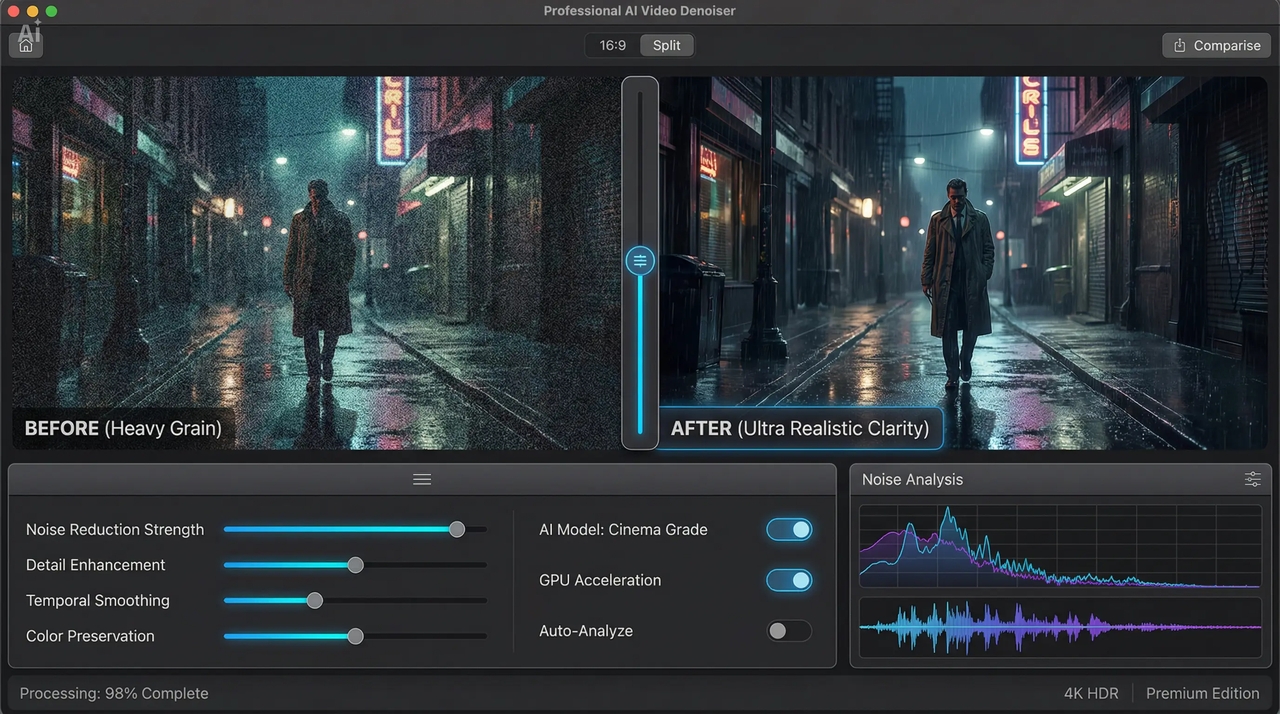
Task: Click the 4K HDR status label
Action: (1091, 693)
